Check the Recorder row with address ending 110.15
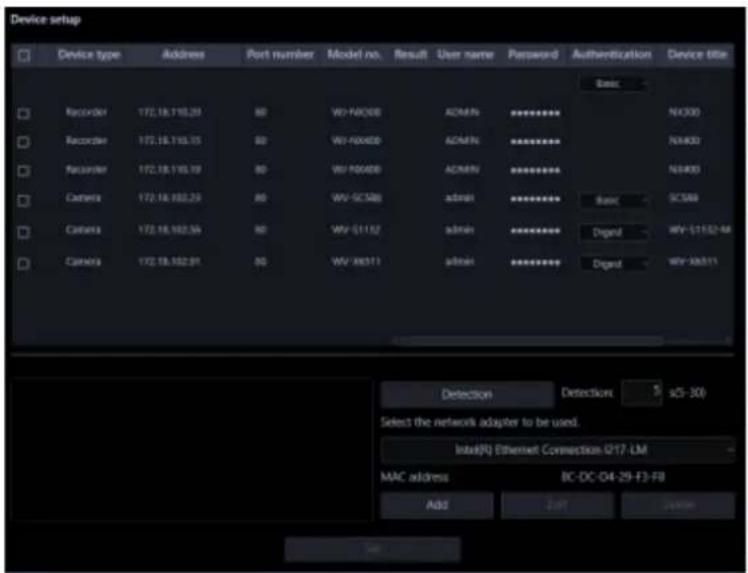748x573 pixels. coord(23,142)
